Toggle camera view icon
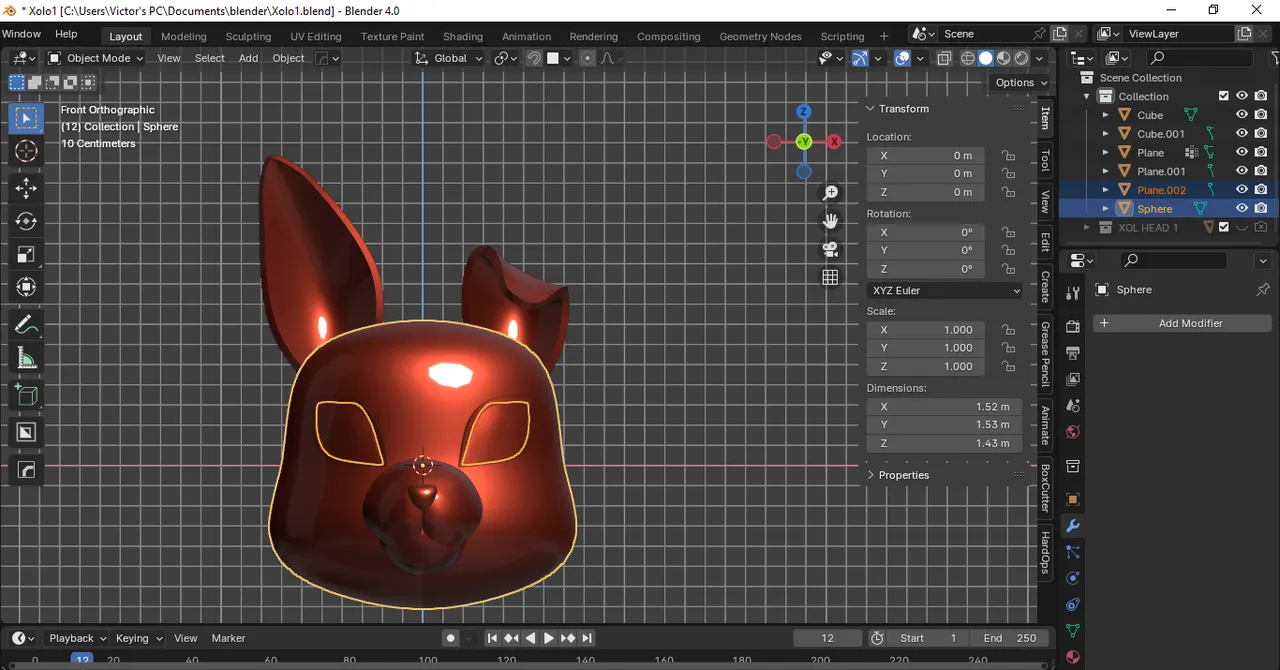The image size is (1280, 670). coord(830,249)
